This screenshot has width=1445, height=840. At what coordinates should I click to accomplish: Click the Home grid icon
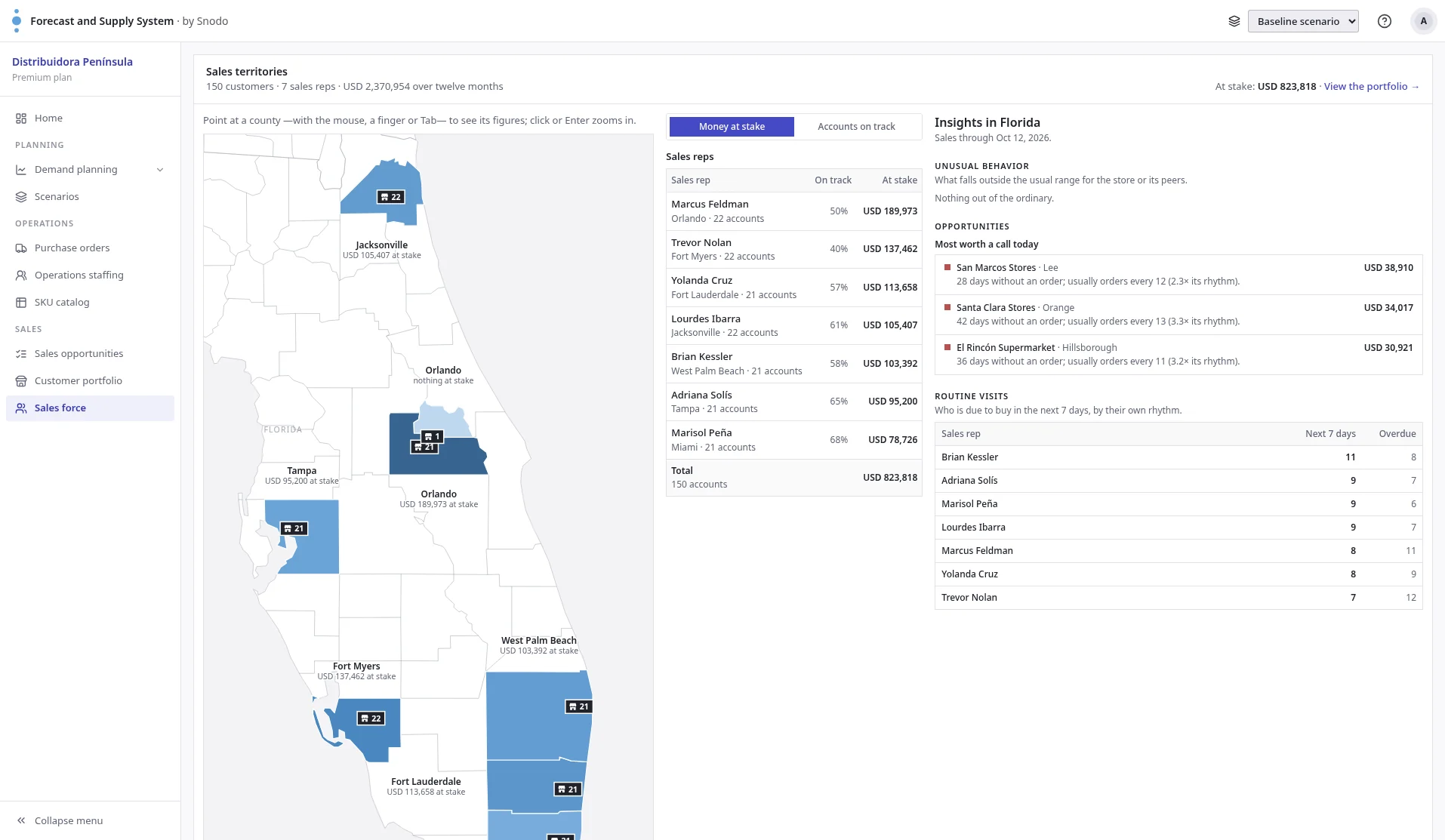21,118
